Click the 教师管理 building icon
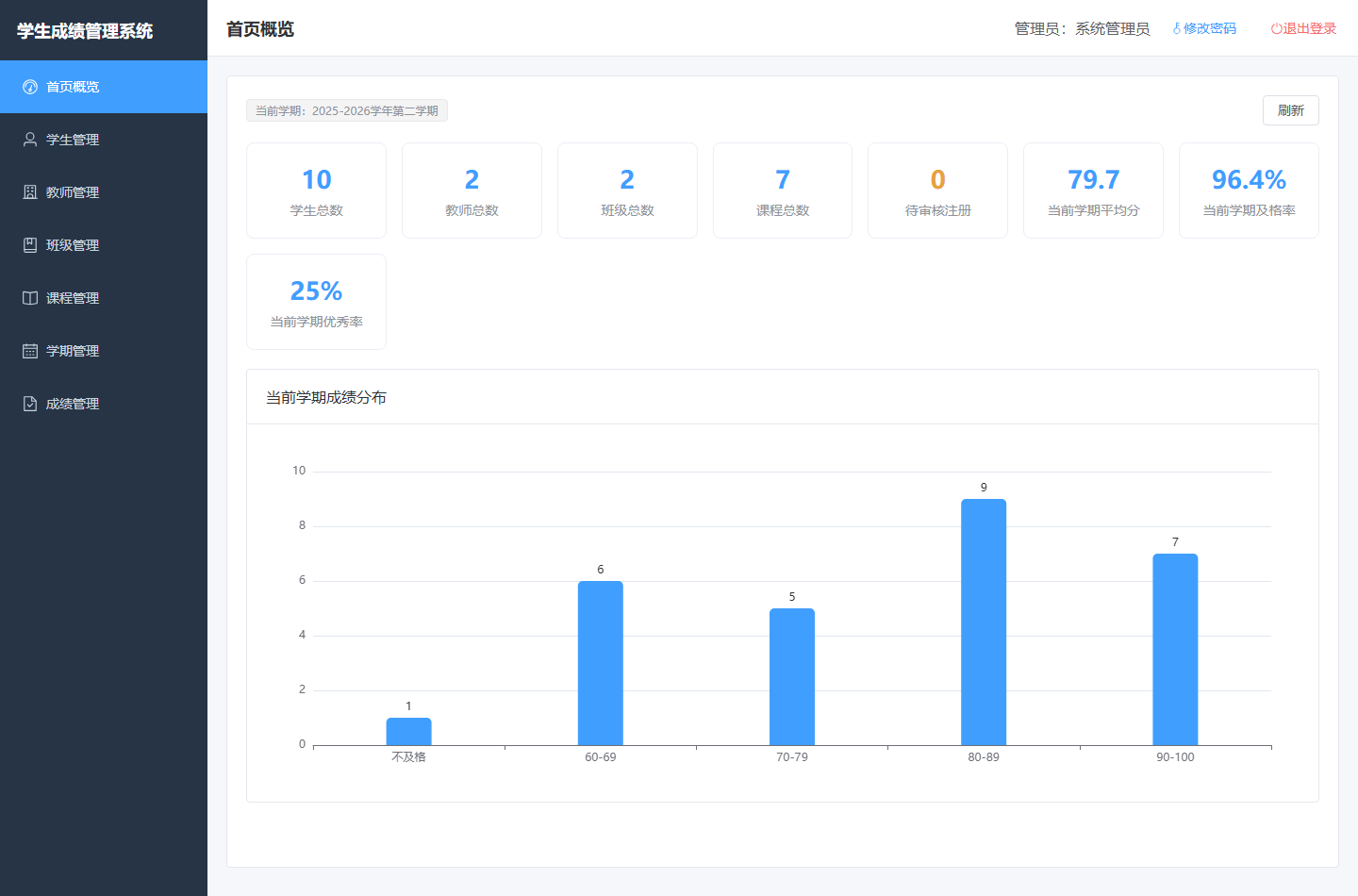 (30, 192)
